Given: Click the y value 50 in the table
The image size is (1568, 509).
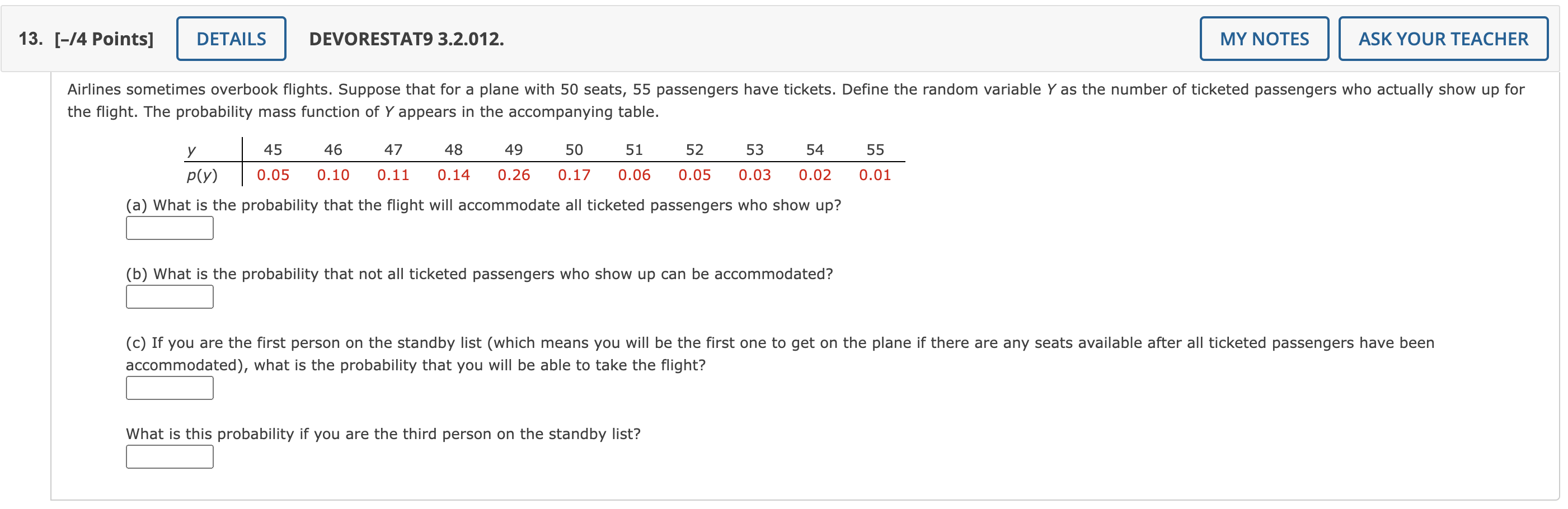Looking at the screenshot, I should click(x=574, y=149).
